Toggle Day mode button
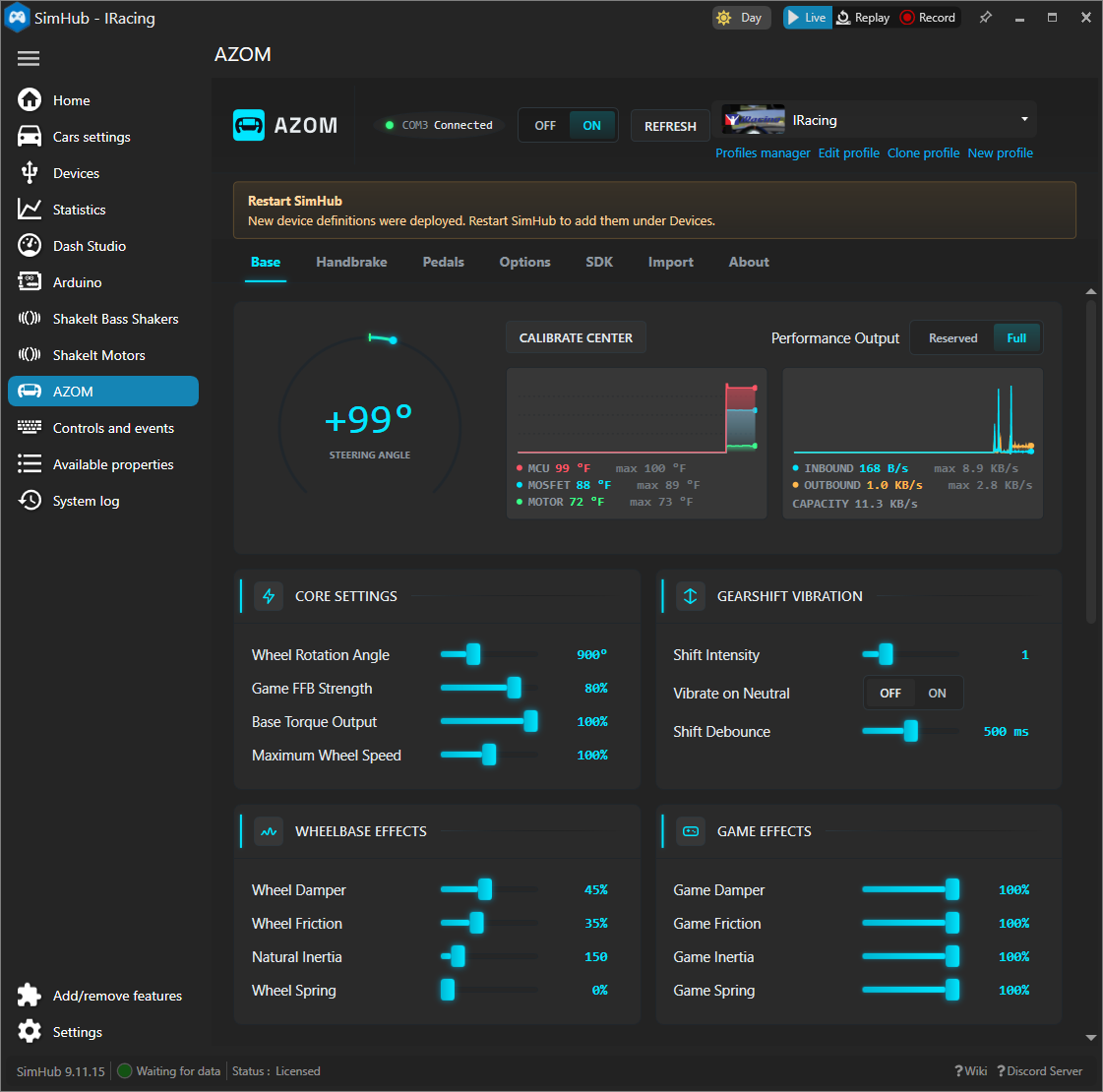 742,18
